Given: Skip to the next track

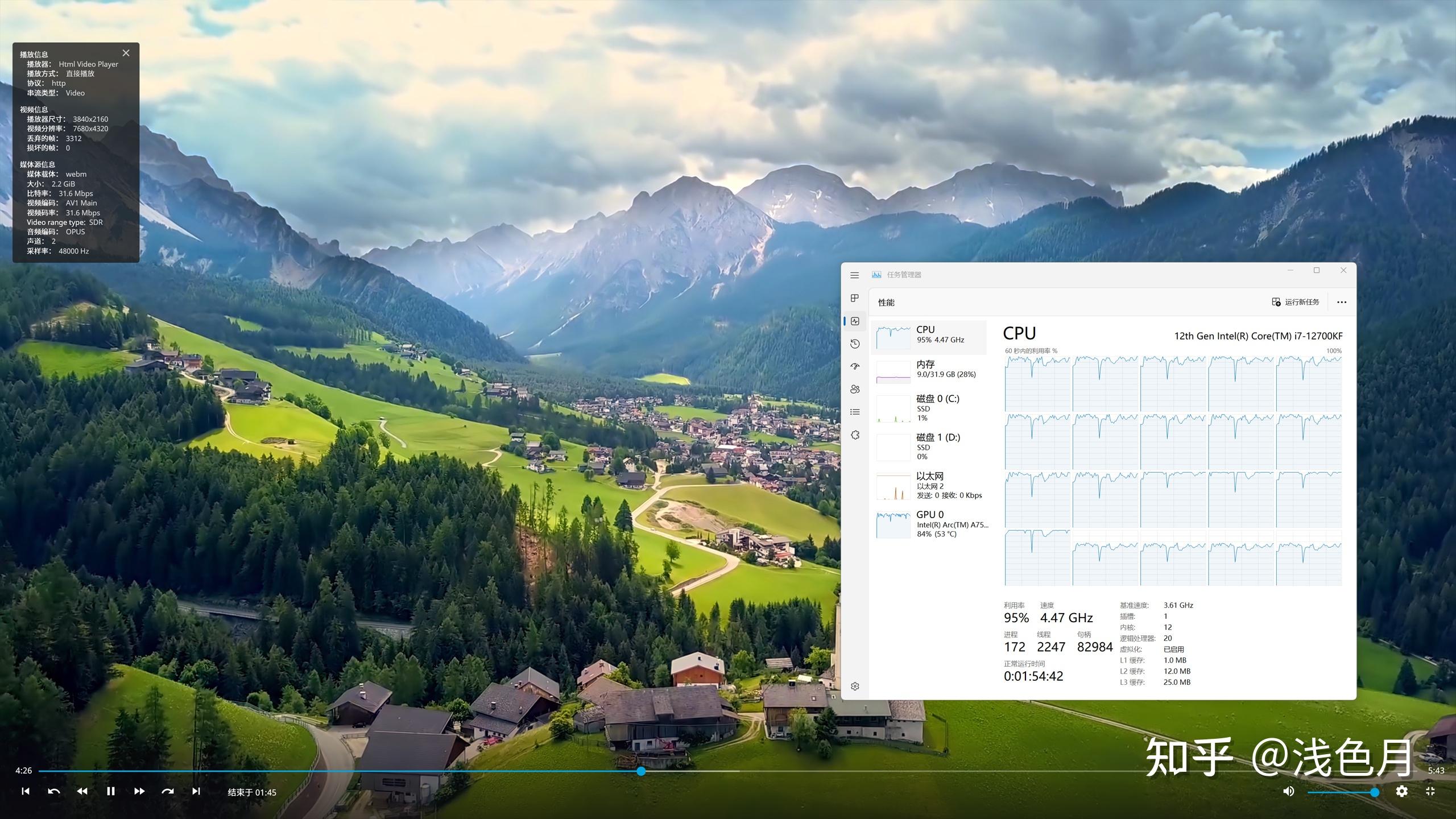Looking at the screenshot, I should [x=196, y=791].
